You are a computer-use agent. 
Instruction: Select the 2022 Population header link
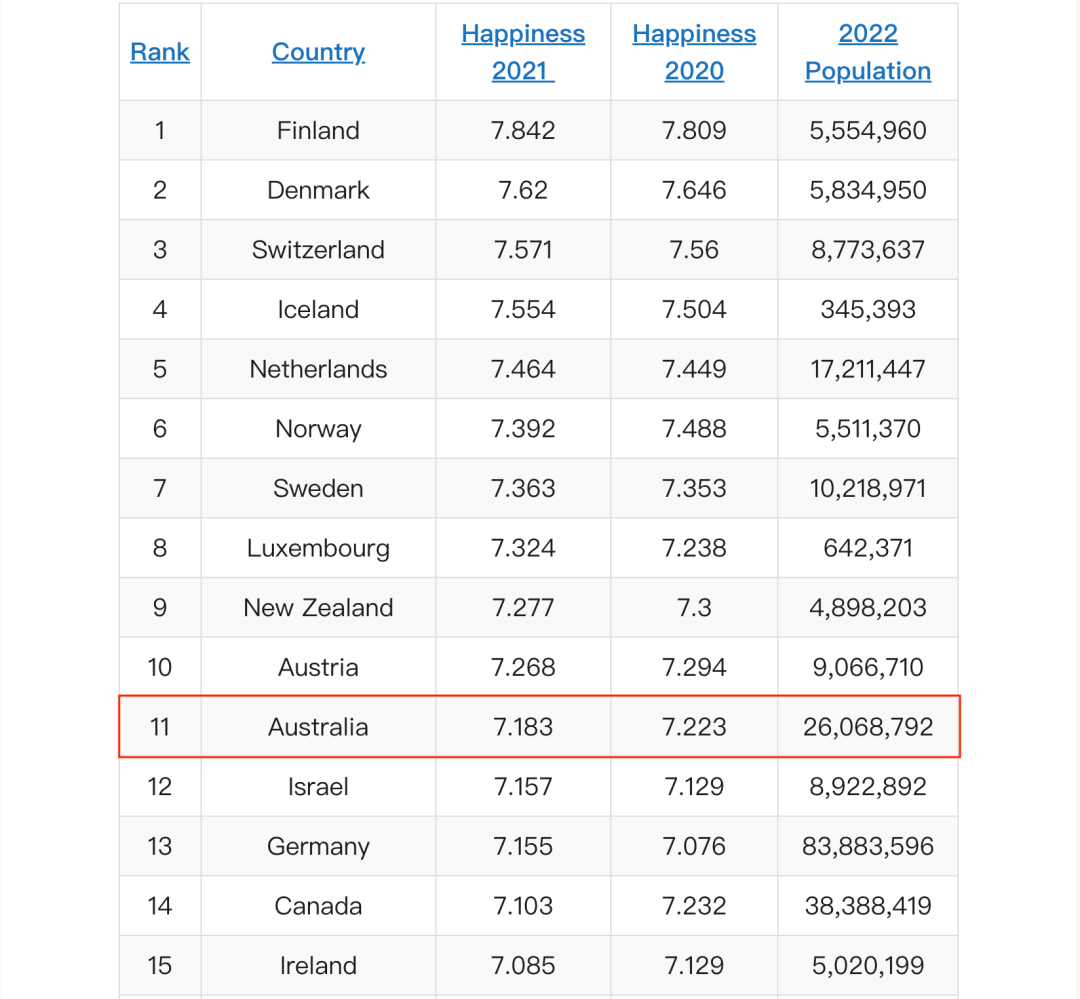click(868, 52)
